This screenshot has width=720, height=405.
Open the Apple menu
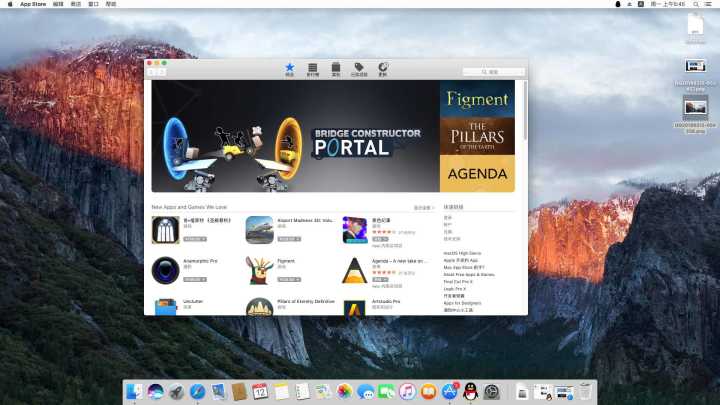(10, 4)
